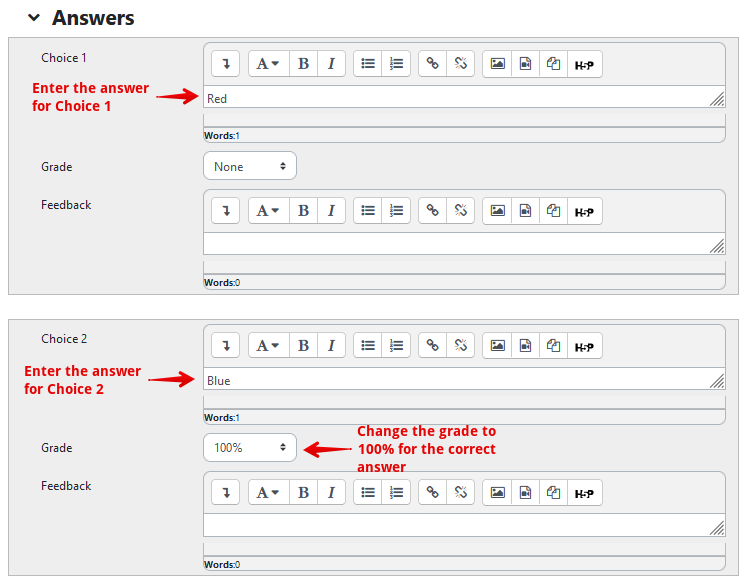
Task: Click Choice 1 Feedback text area
Action: 464,244
